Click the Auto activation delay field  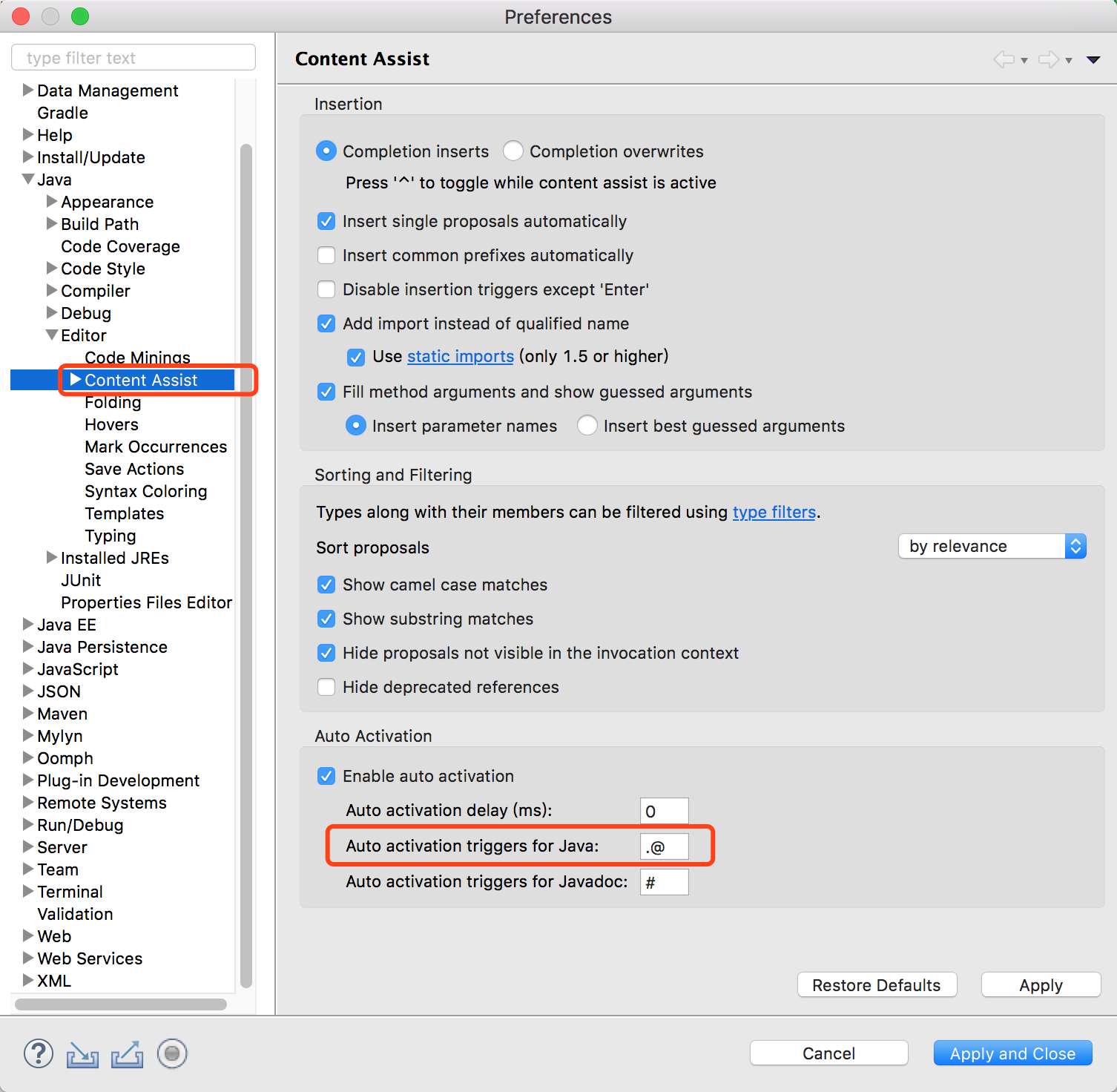[665, 811]
